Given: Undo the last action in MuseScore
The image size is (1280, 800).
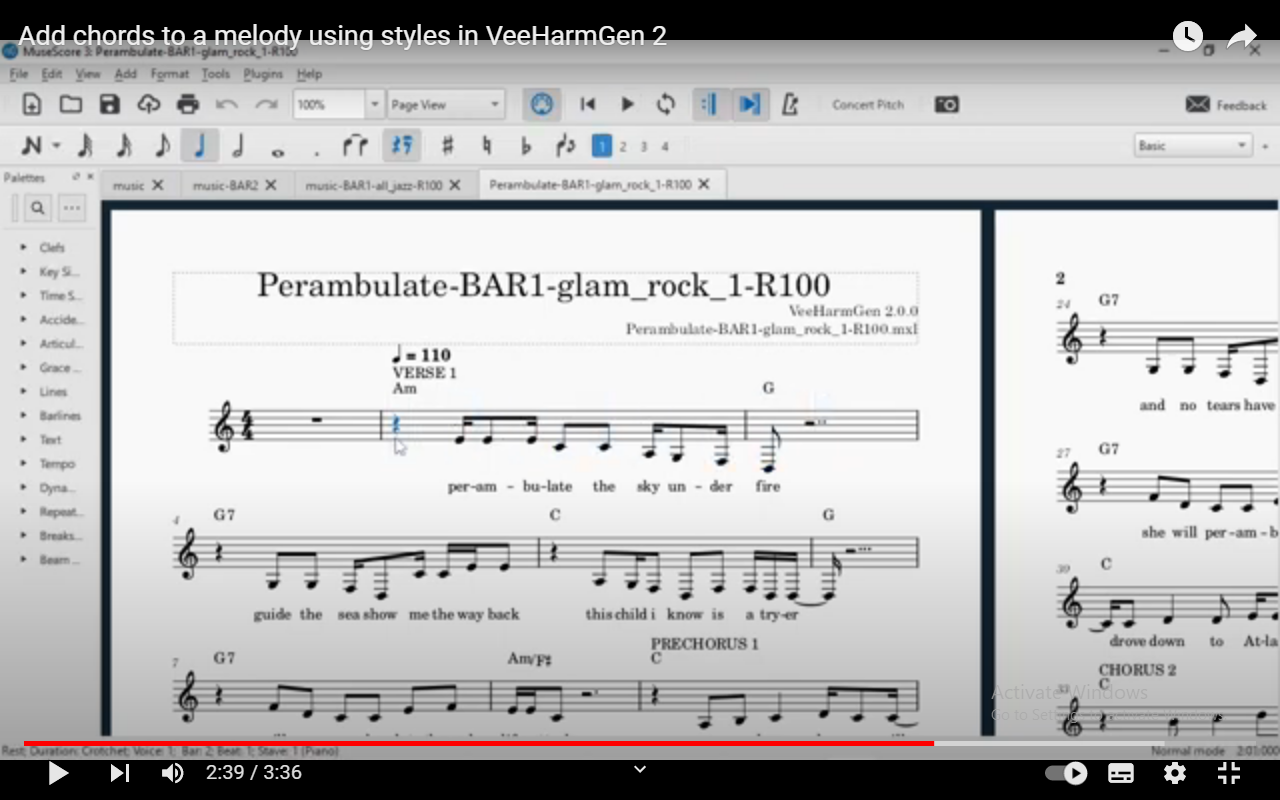Looking at the screenshot, I should [227, 104].
